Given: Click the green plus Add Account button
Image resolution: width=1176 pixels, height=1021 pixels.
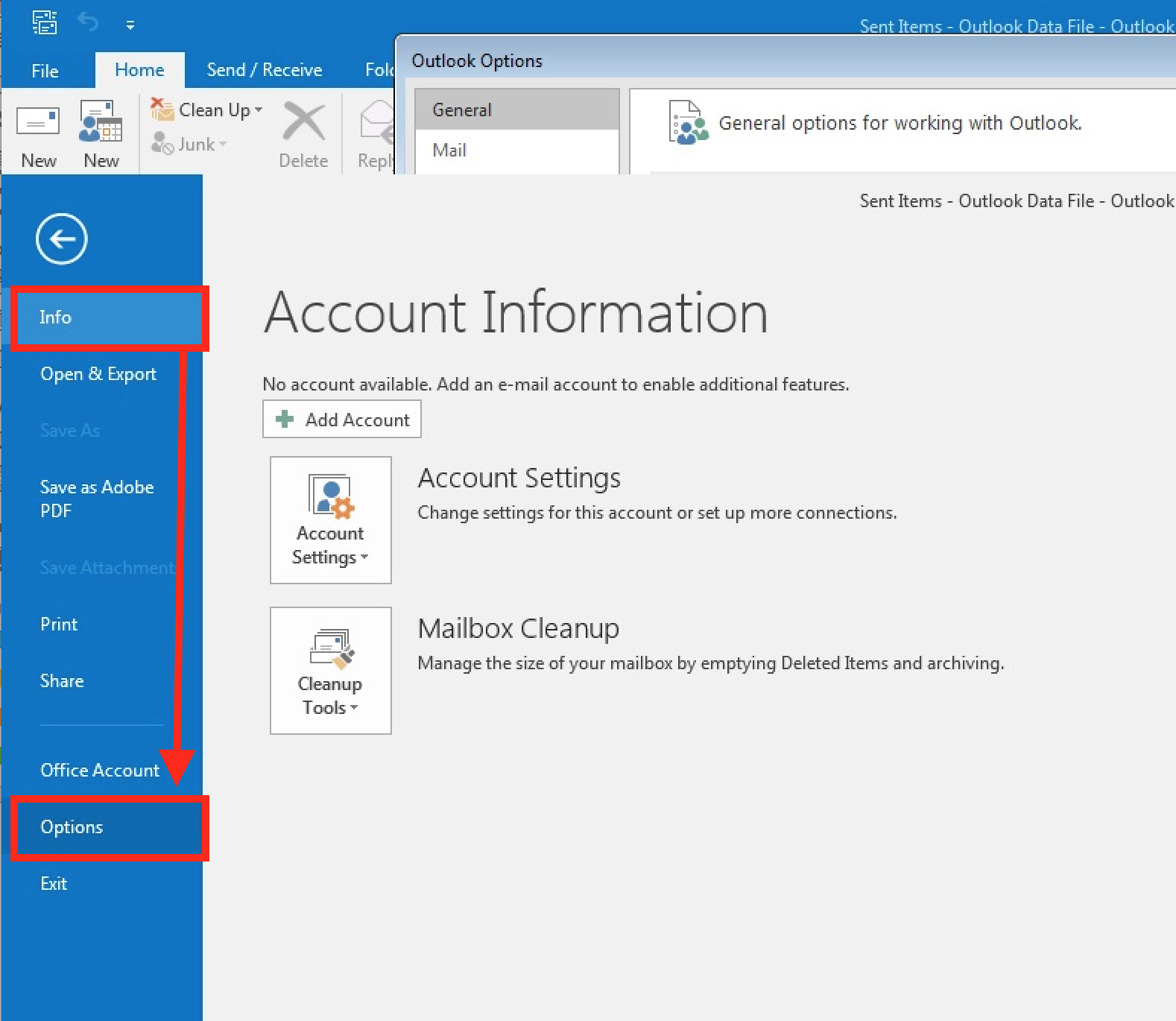Looking at the screenshot, I should click(342, 420).
